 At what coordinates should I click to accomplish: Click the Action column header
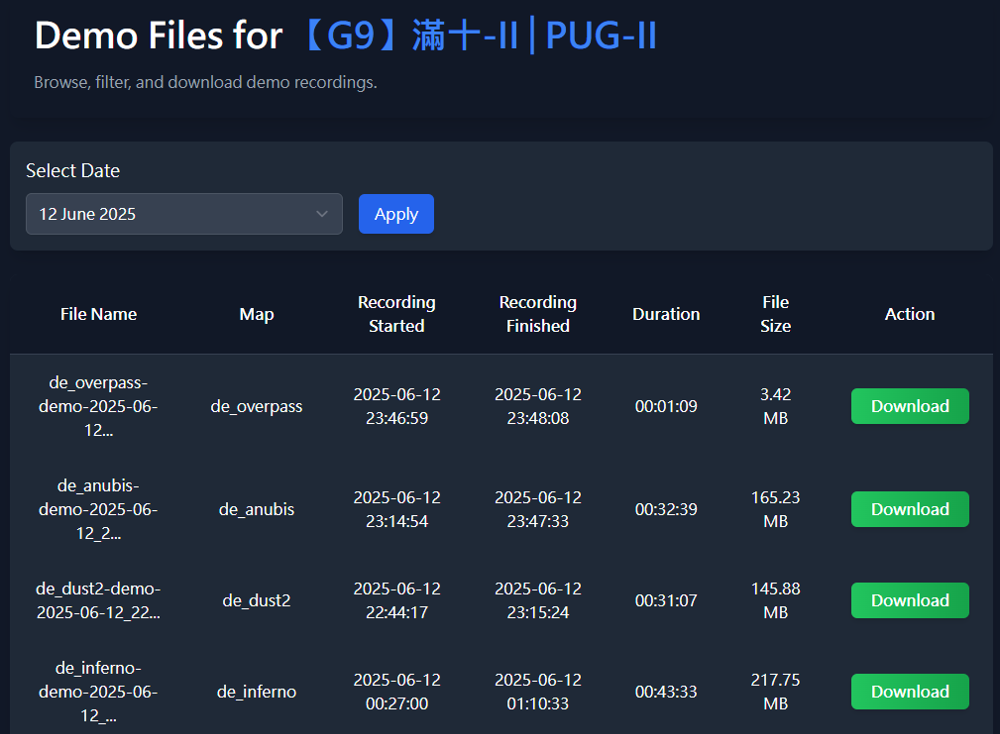click(909, 314)
